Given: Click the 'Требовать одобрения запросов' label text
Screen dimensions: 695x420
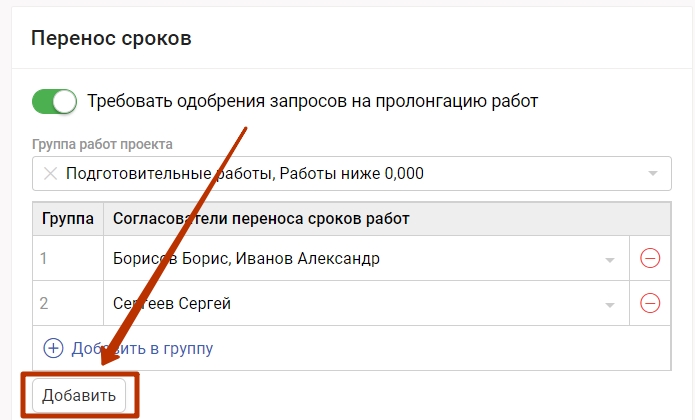Looking at the screenshot, I should pyautogui.click(x=312, y=102).
